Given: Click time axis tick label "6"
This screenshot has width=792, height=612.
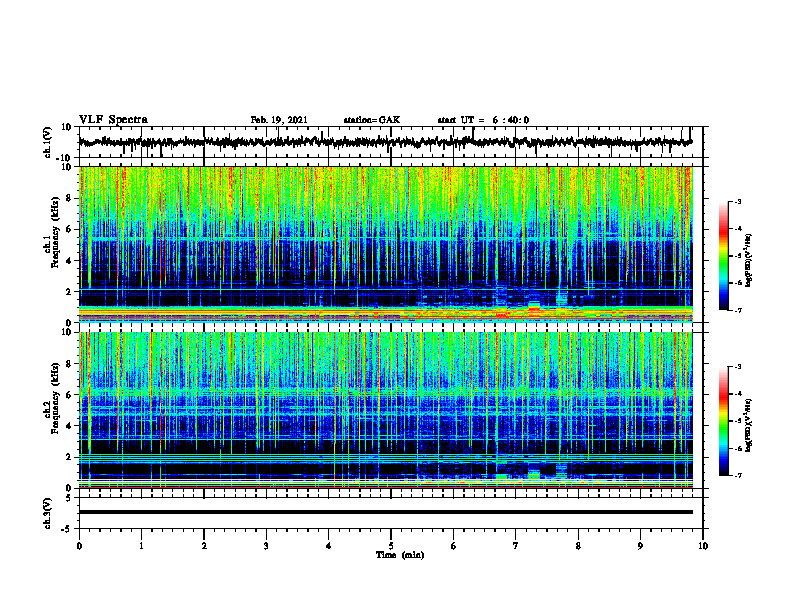Looking at the screenshot, I should [x=454, y=546].
